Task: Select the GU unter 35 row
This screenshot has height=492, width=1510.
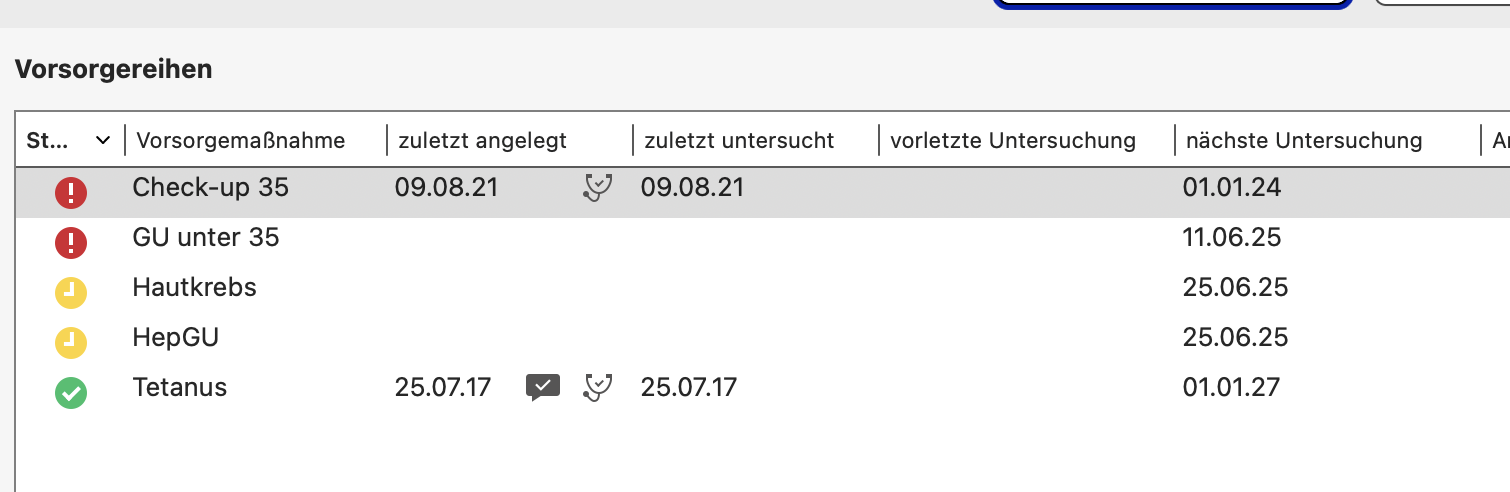Action: [762, 238]
